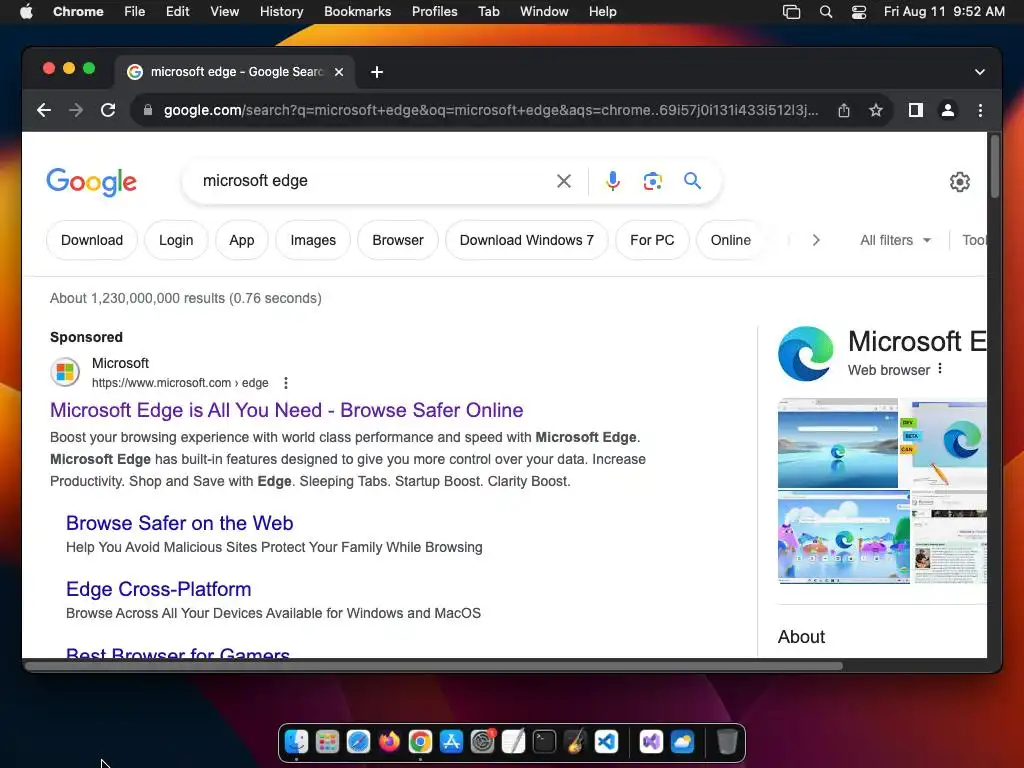The width and height of the screenshot is (1024, 768).
Task: Bookmark this tab with star icon
Action: pyautogui.click(x=876, y=110)
